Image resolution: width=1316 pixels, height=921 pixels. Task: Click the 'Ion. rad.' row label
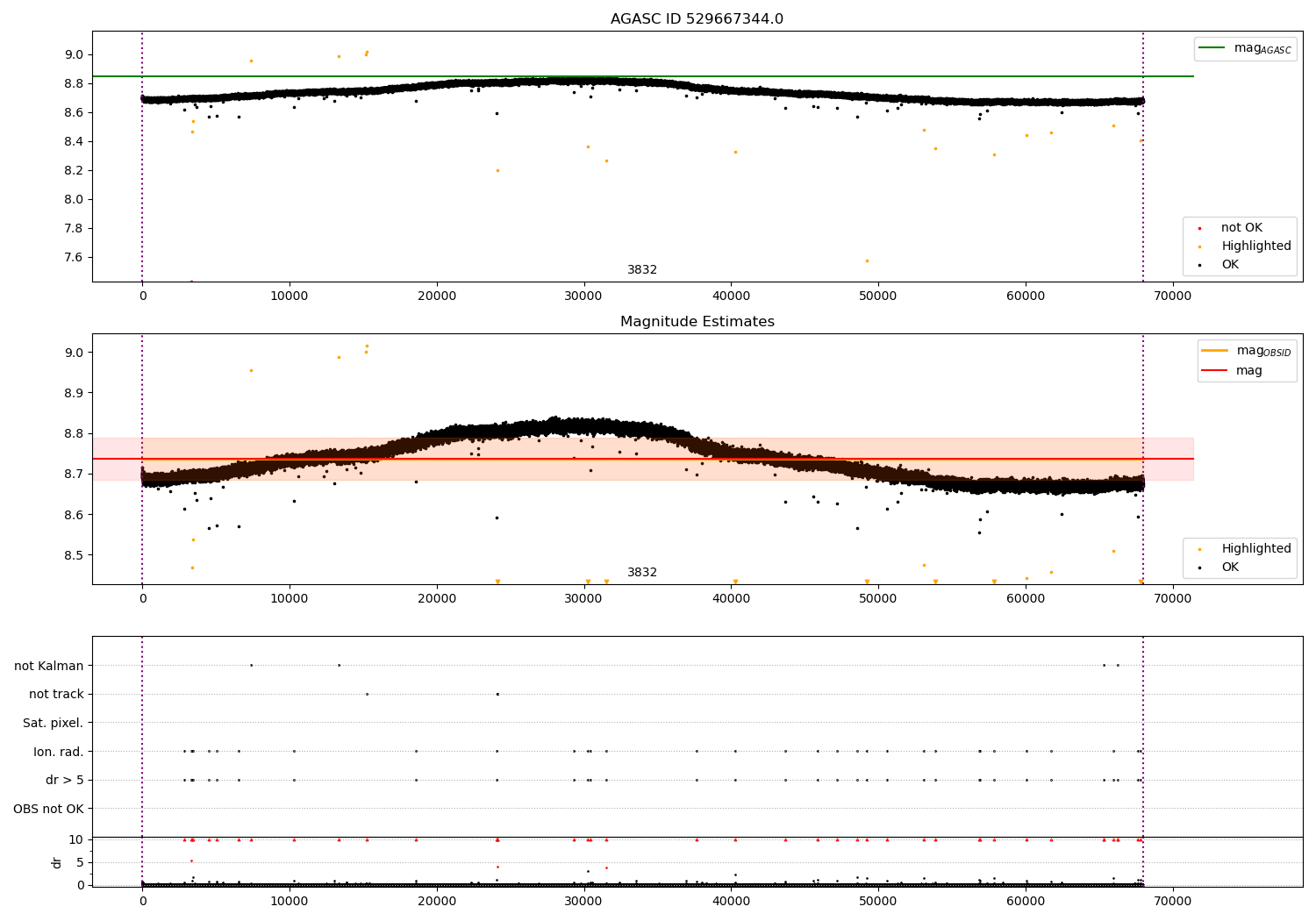coord(59,752)
